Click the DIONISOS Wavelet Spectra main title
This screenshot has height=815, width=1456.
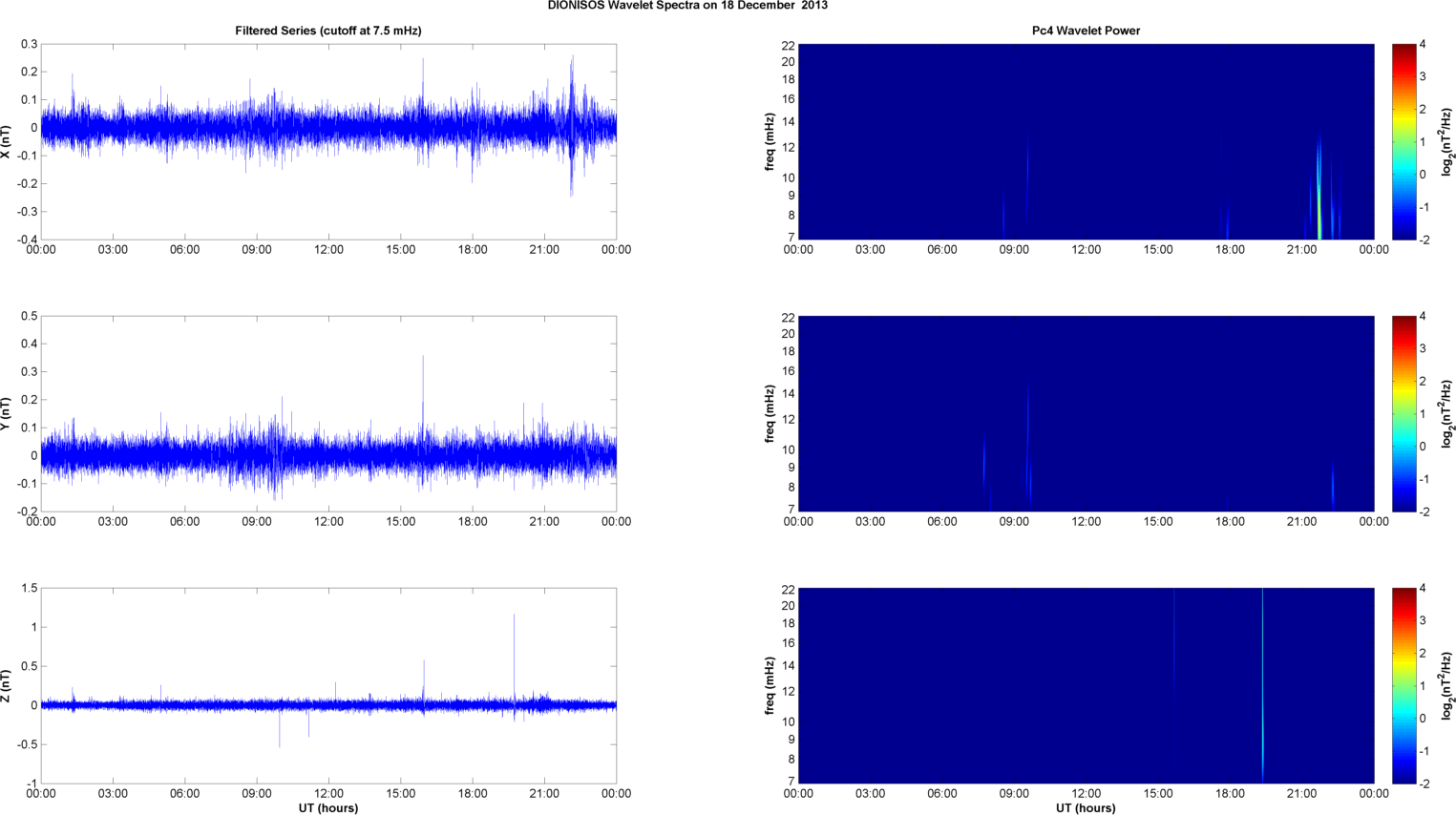[x=687, y=6]
